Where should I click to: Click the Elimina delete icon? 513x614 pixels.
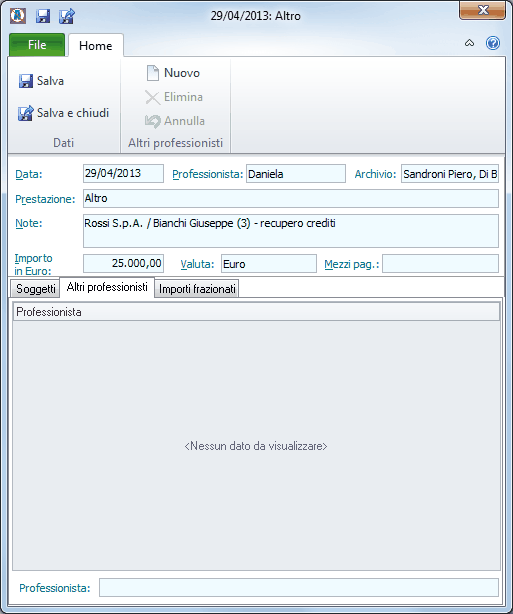152,97
